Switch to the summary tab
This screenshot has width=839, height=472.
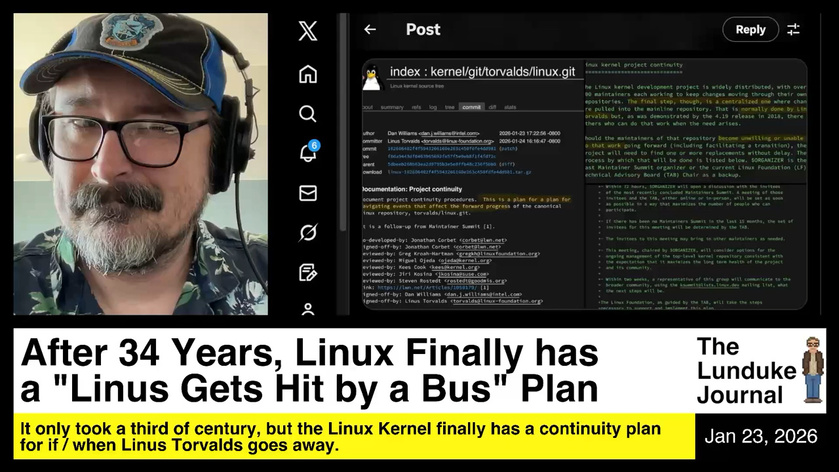pyautogui.click(x=392, y=107)
